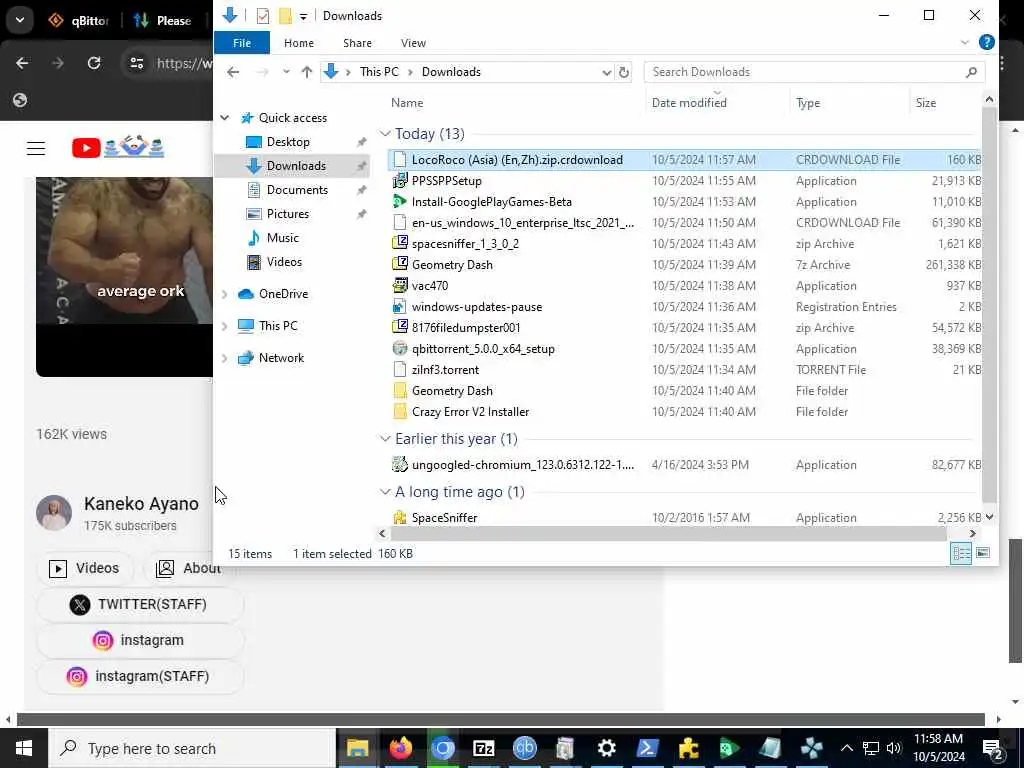Screen dimensions: 1024x768
Task: Select Videos in the navigation pane
Action: click(x=283, y=262)
